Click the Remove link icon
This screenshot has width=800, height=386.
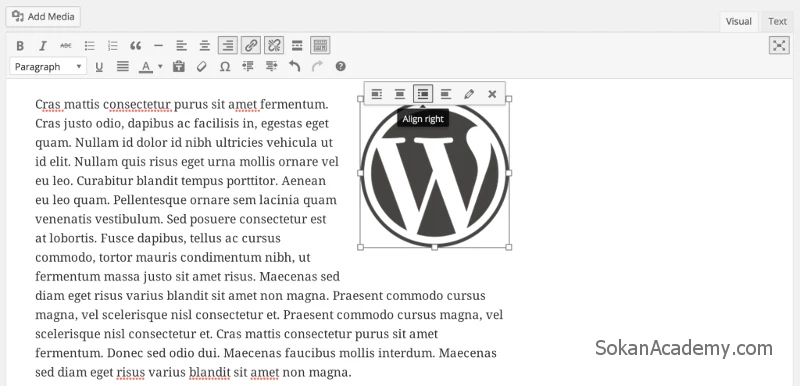click(274, 45)
